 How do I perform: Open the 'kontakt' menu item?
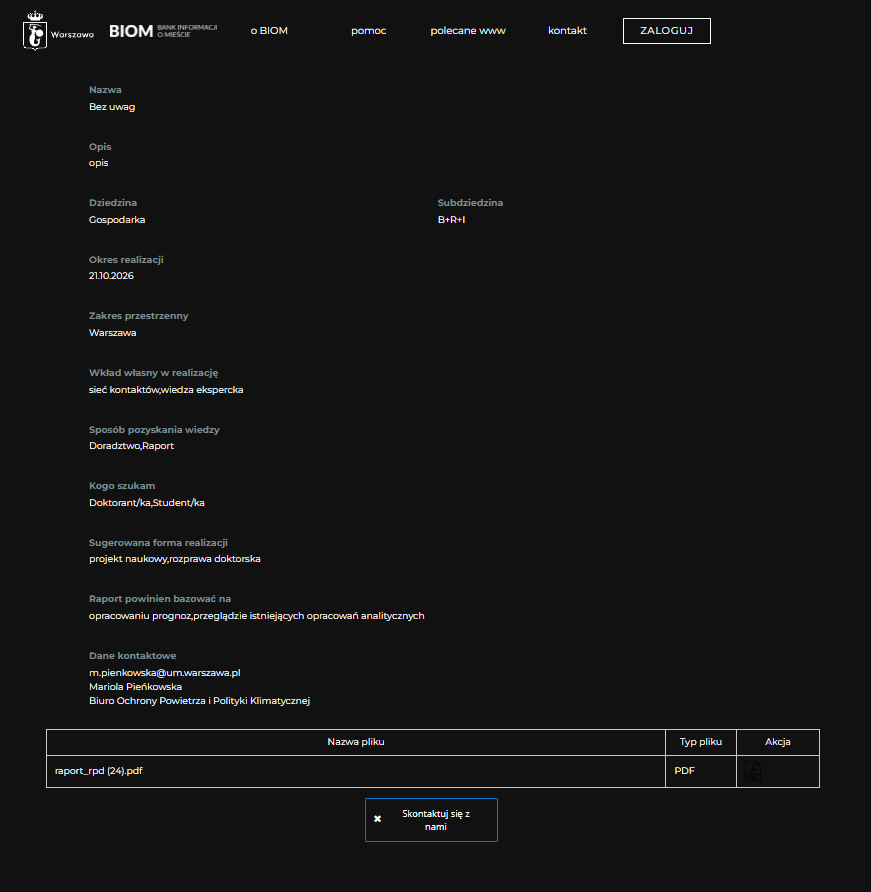[567, 31]
